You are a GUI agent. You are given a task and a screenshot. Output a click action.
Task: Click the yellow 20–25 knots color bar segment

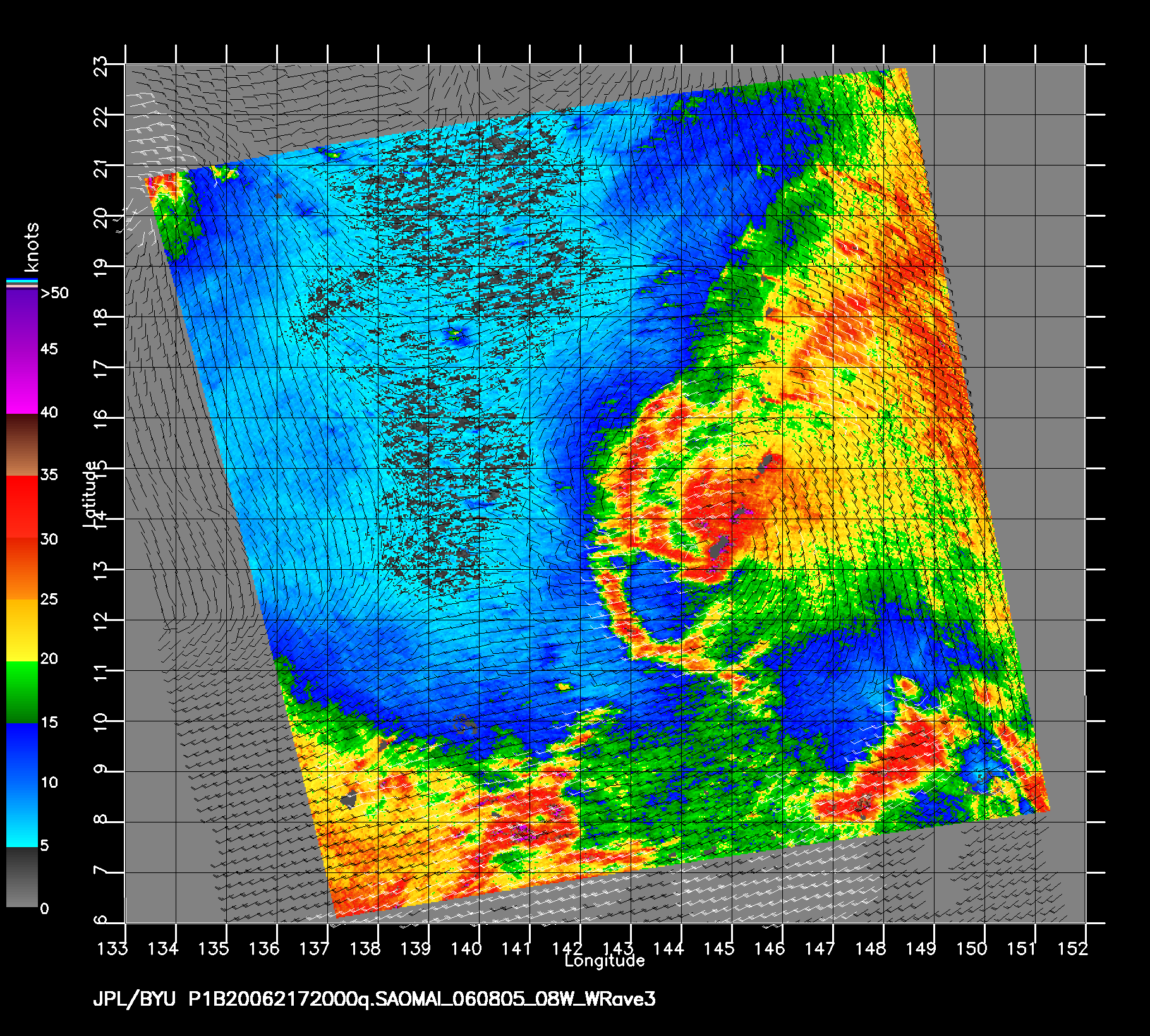22,630
